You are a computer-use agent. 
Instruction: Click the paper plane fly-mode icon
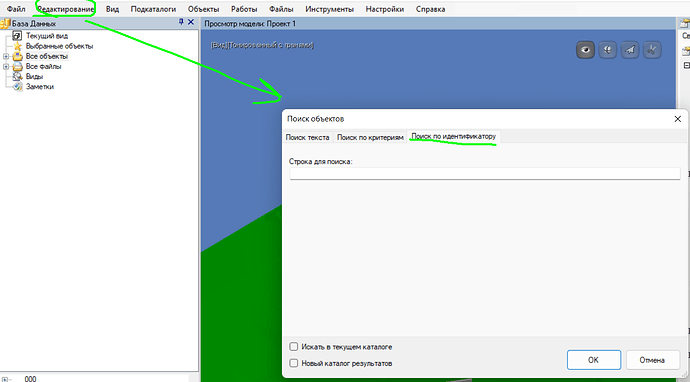tap(630, 50)
